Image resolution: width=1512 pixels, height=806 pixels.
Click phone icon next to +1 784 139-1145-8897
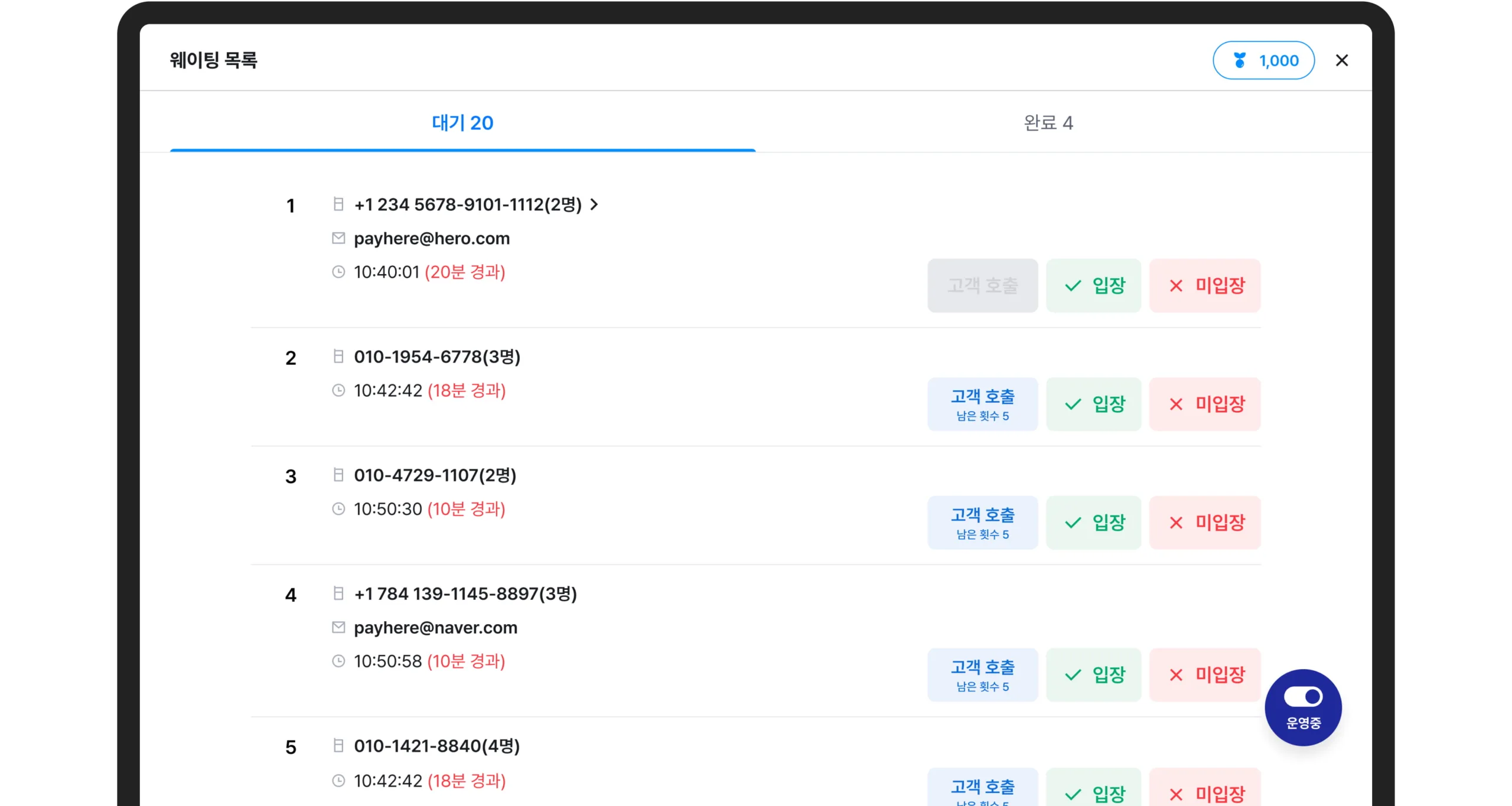[x=338, y=593]
